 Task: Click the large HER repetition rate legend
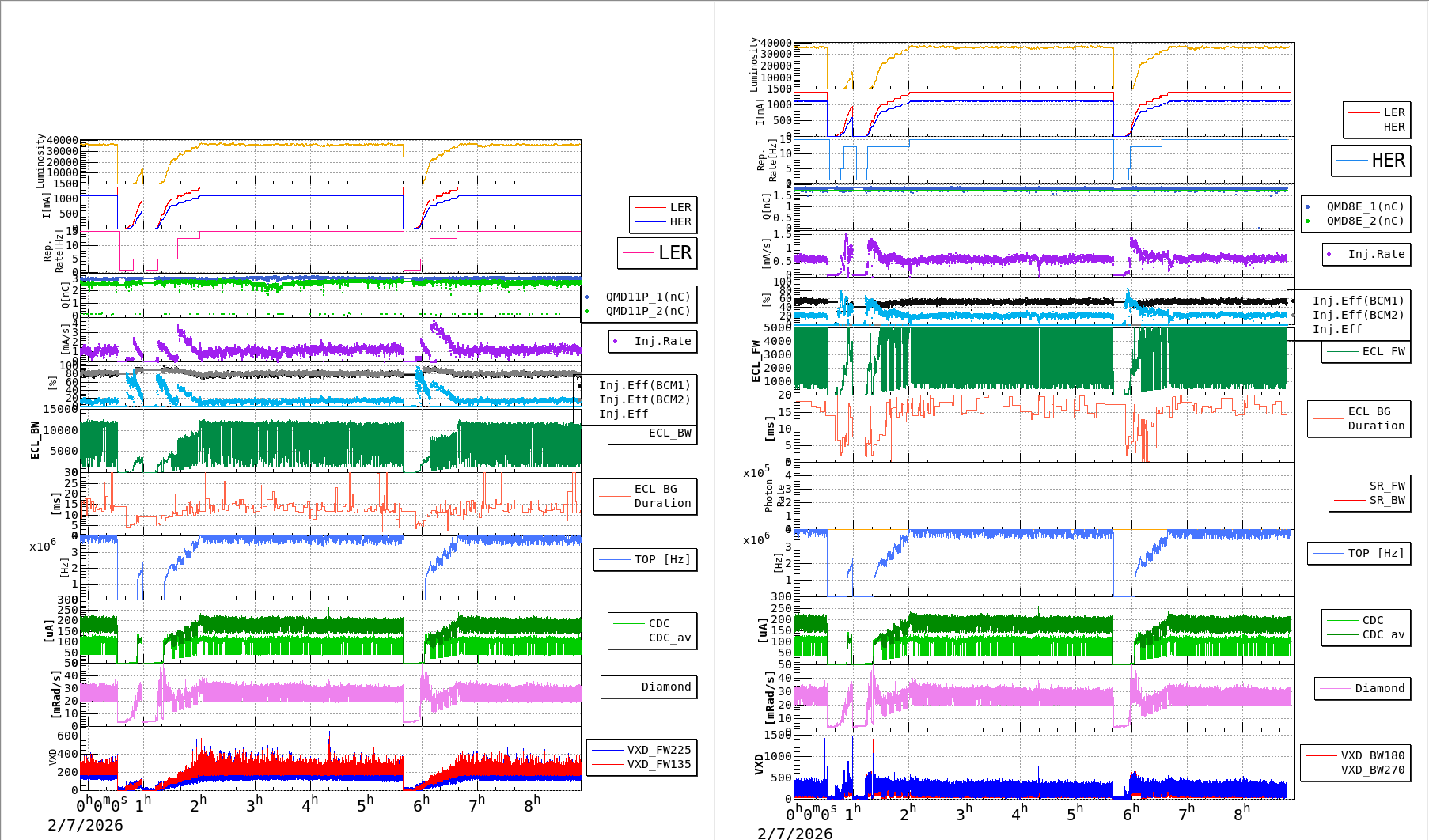[x=1371, y=161]
